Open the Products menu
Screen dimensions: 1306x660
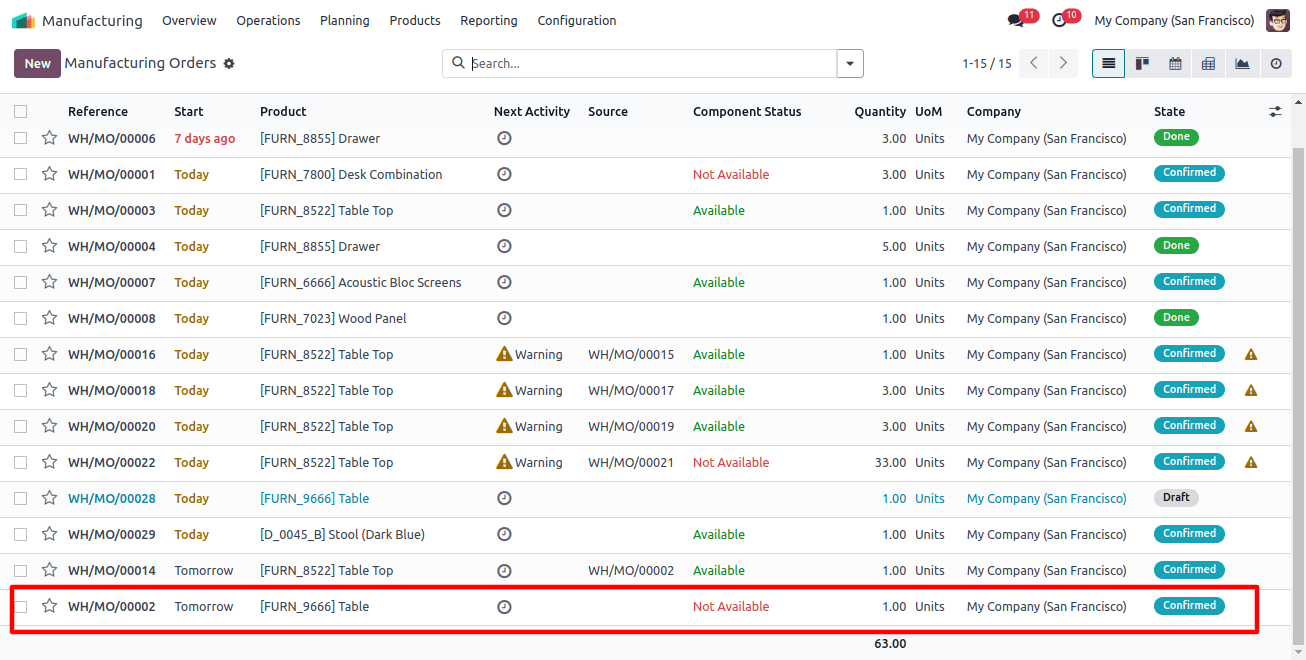tap(415, 20)
